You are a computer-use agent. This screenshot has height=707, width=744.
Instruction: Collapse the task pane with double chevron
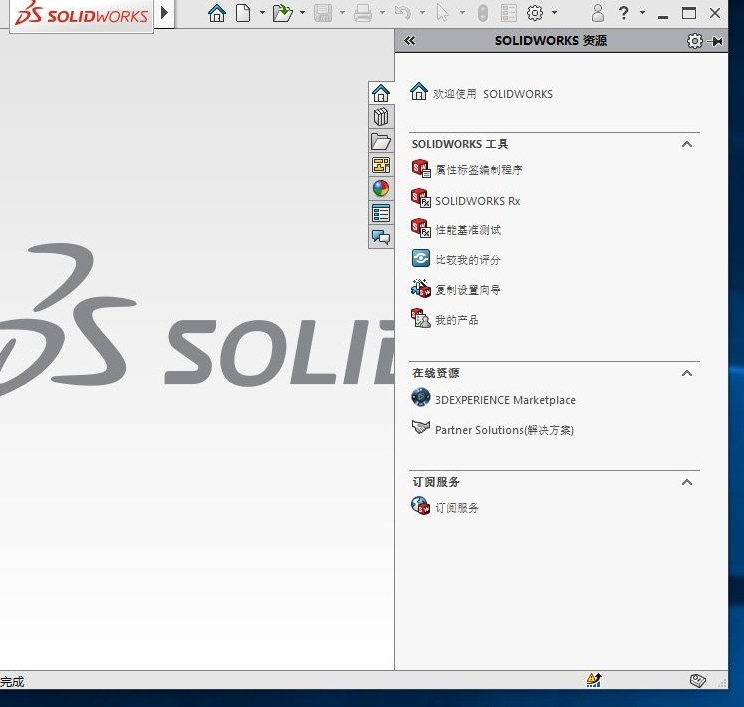point(409,41)
